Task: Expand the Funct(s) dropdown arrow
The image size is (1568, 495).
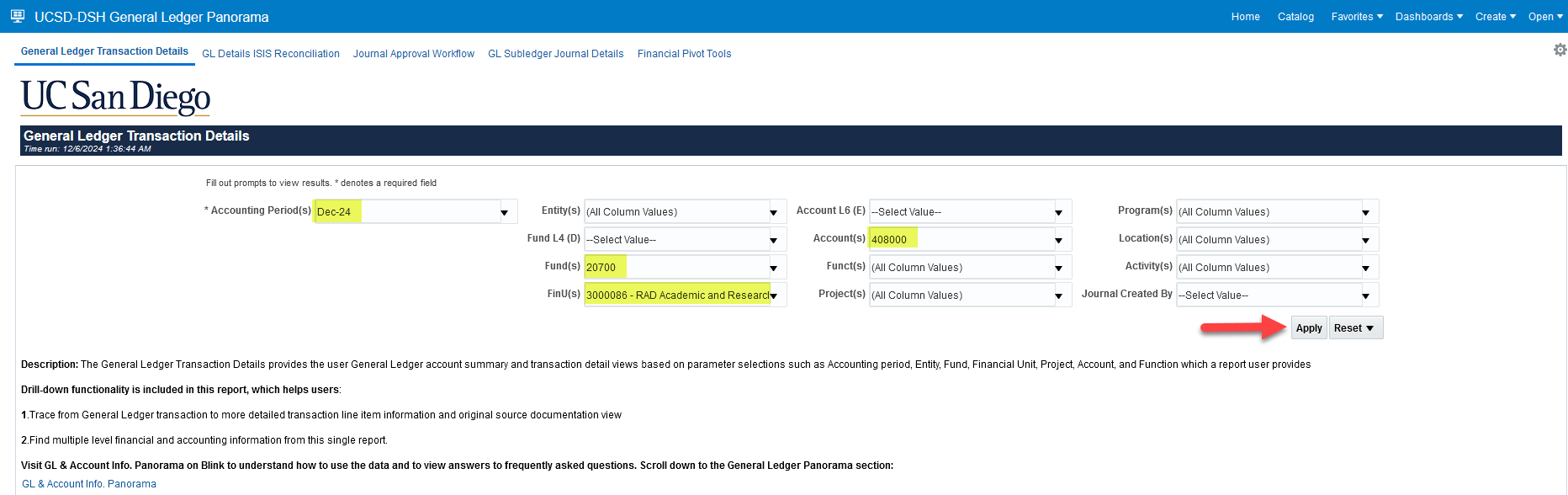Action: 1059,268
